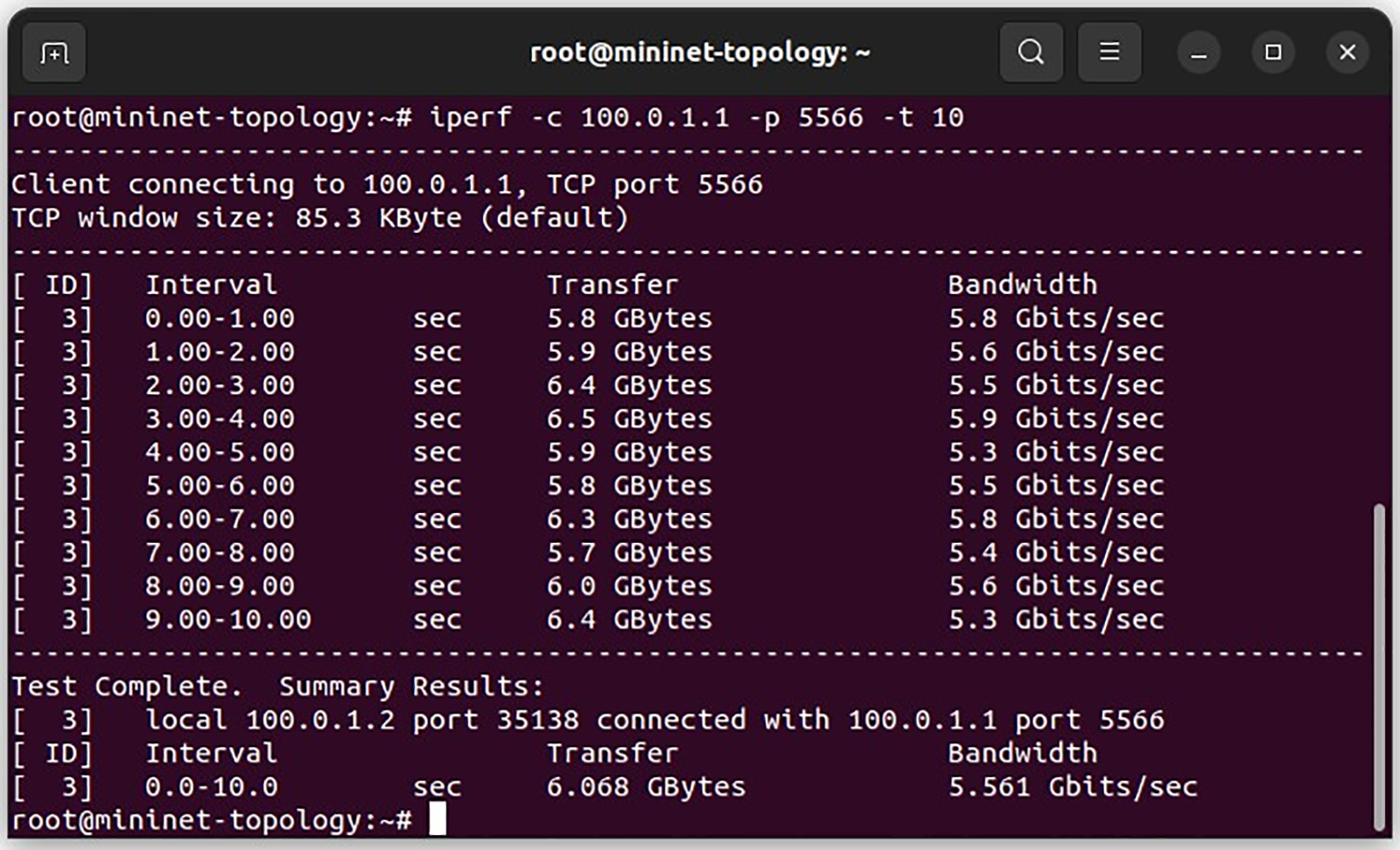Minimize the terminal window
The height and width of the screenshot is (850, 1400).
coord(1199,53)
